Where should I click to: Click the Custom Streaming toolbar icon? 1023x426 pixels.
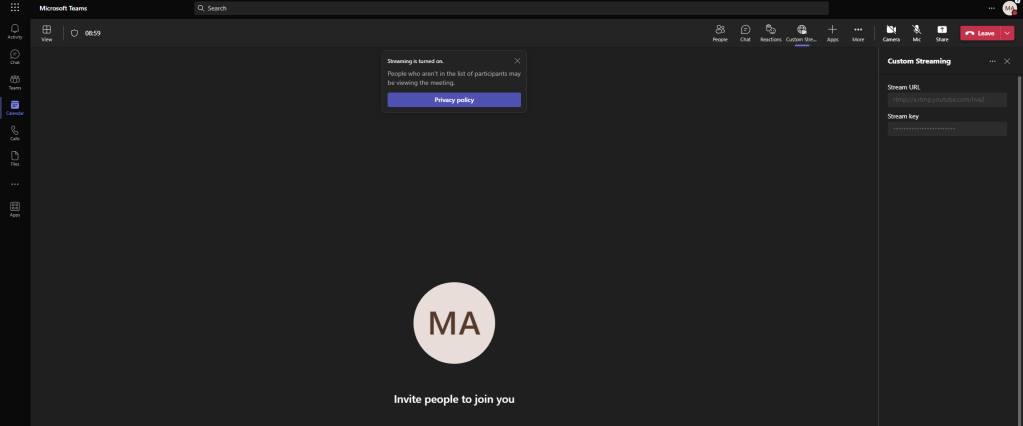coord(801,32)
